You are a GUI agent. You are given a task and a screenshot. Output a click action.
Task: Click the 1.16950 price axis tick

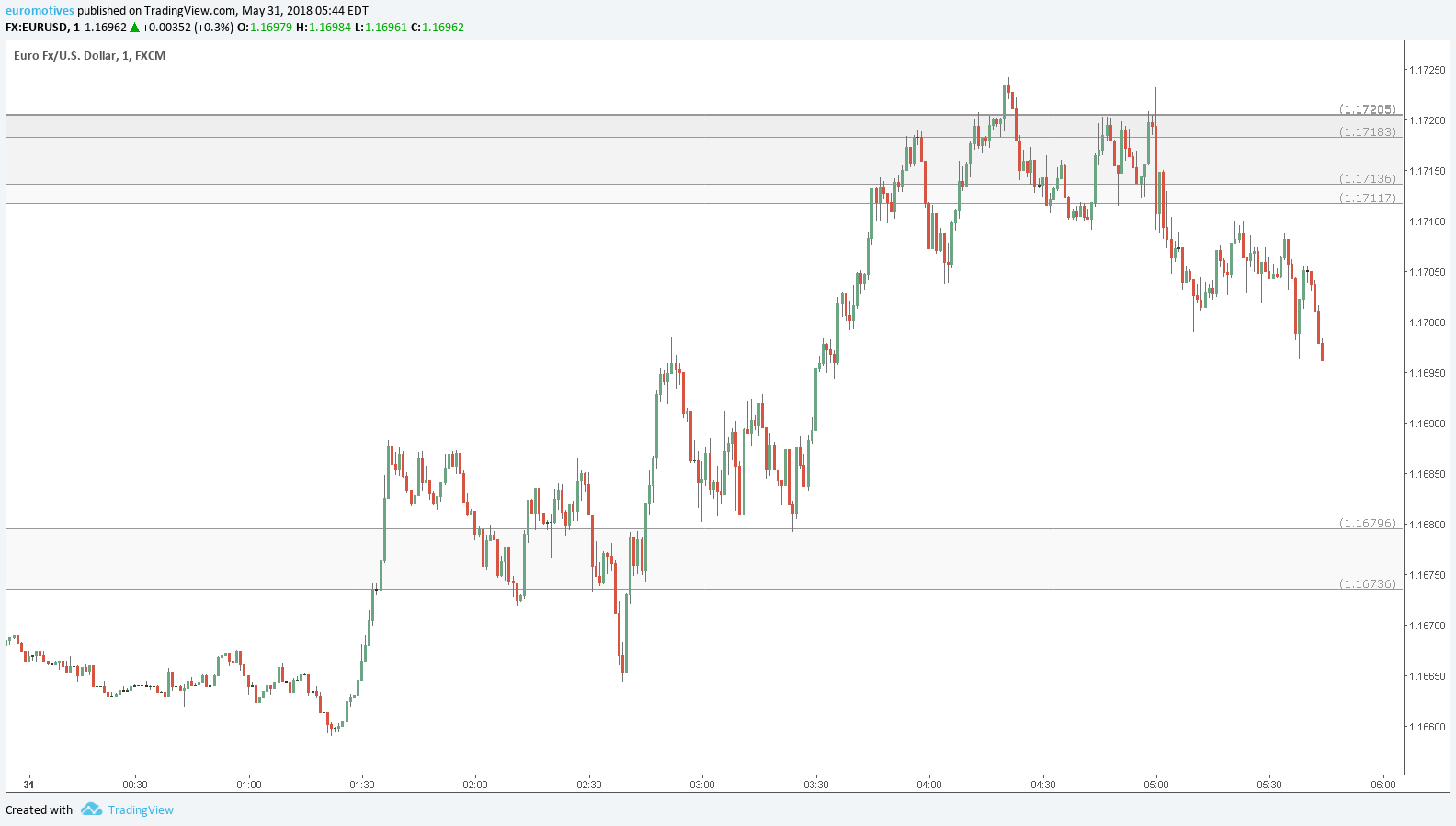point(1428,373)
